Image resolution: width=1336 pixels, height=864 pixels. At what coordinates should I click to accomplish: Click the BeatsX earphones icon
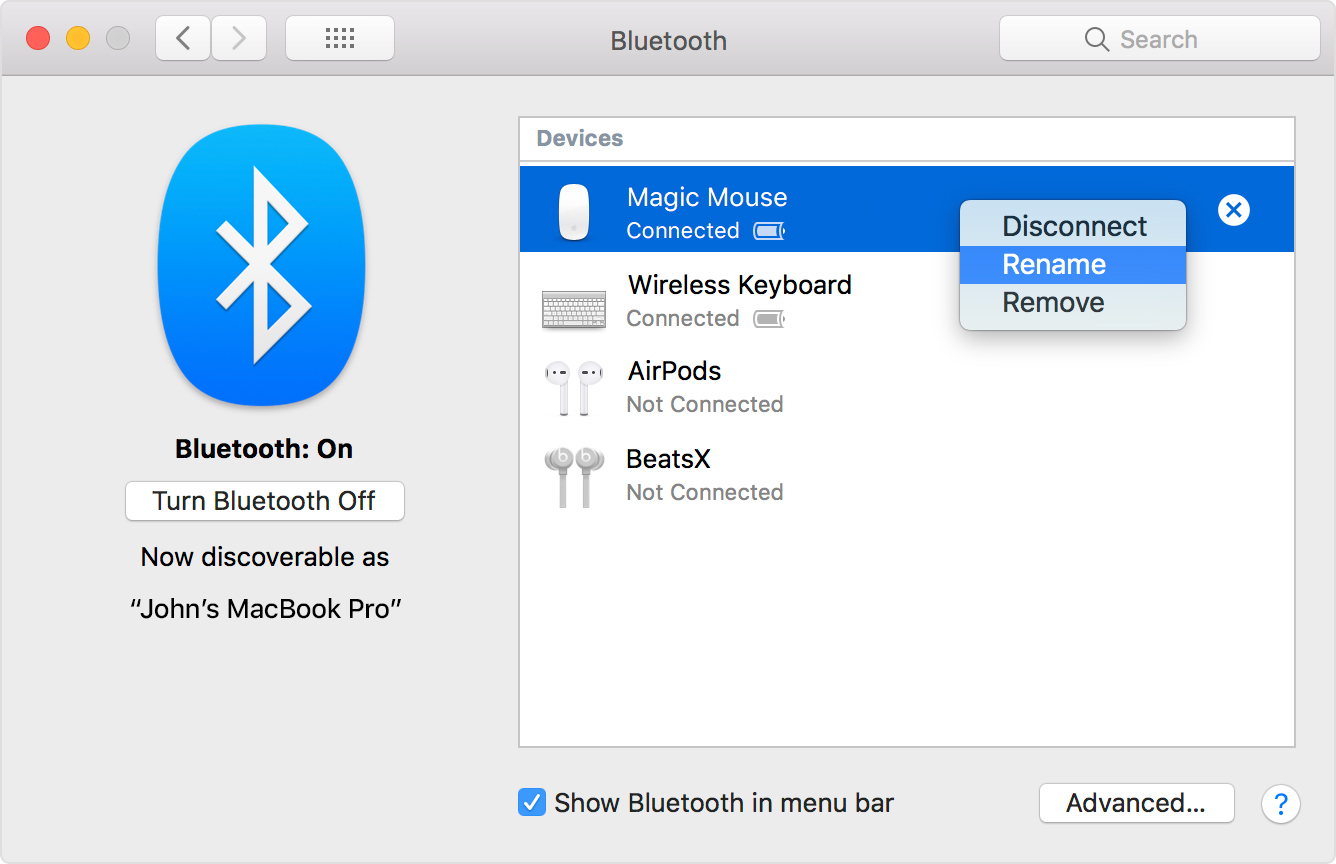[575, 476]
